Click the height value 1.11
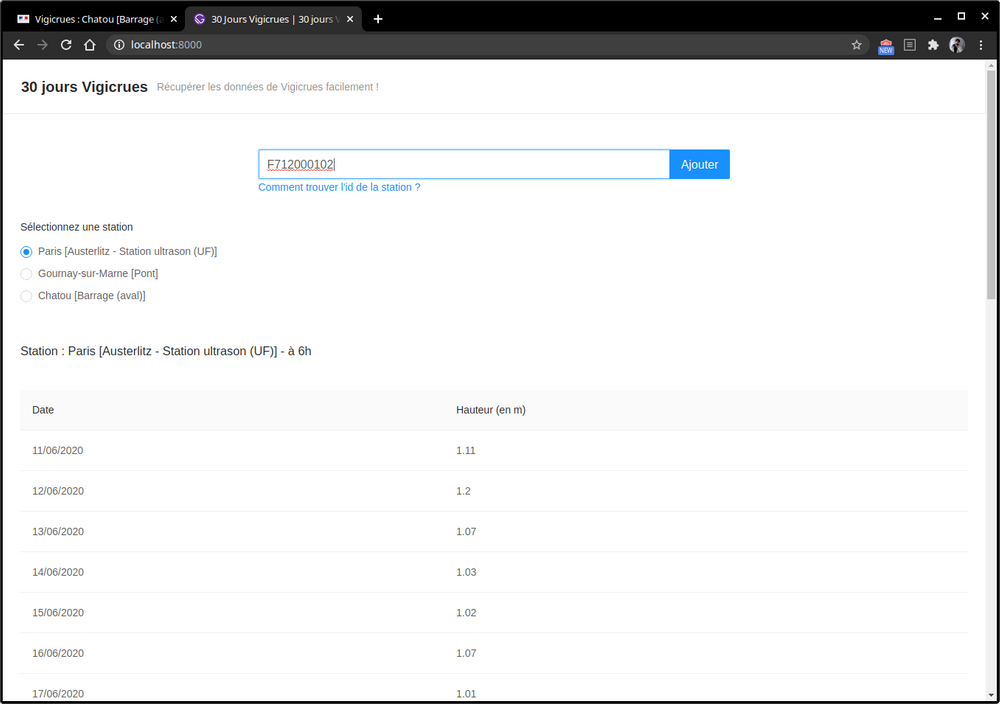The height and width of the screenshot is (704, 1000). click(466, 450)
